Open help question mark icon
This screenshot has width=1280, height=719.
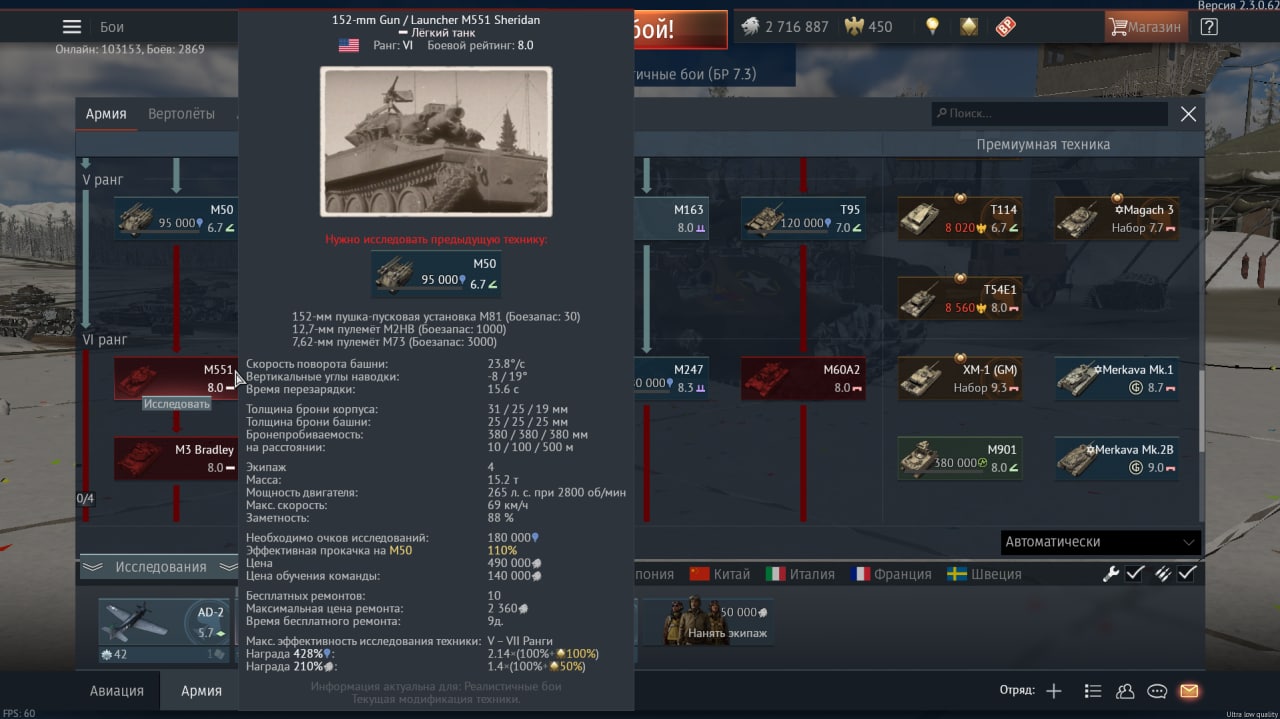click(1209, 27)
